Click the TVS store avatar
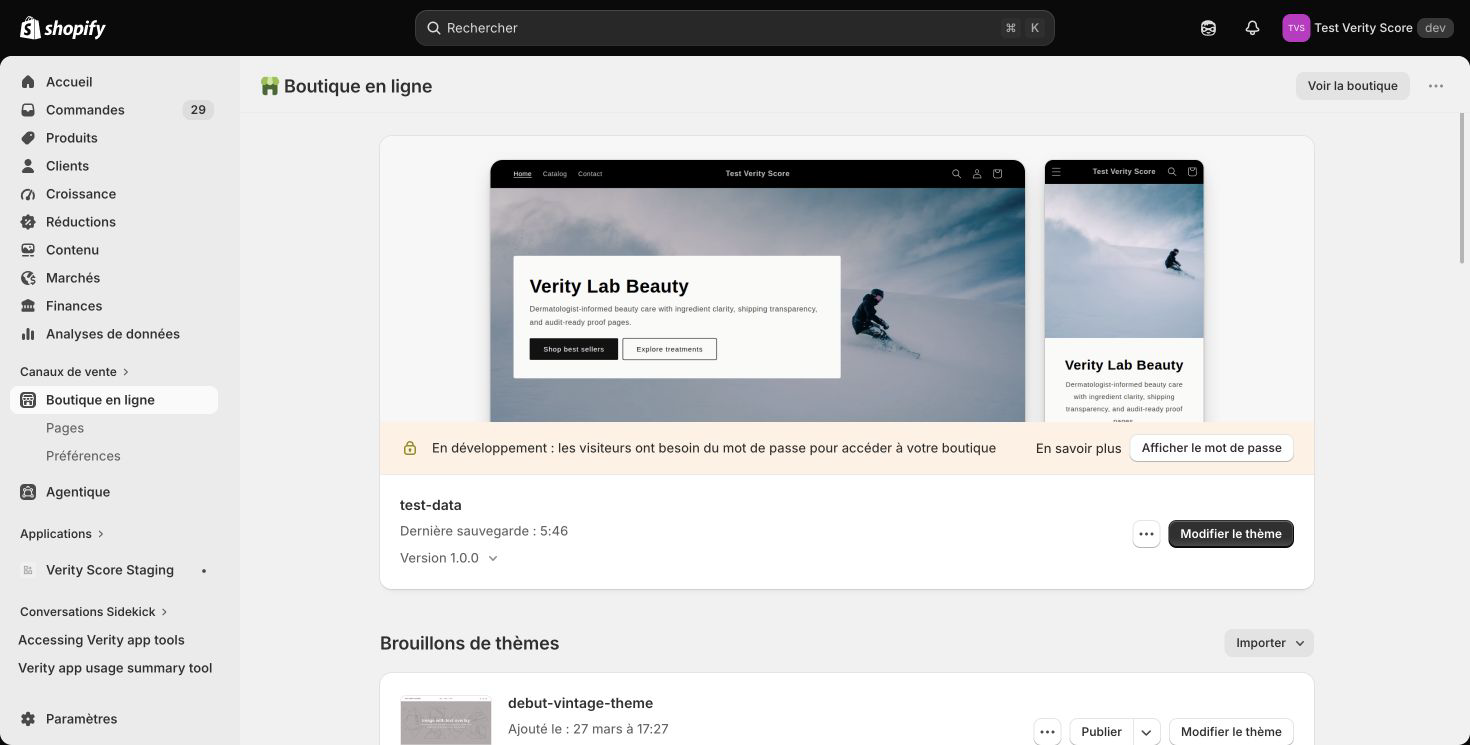This screenshot has height=745, width=1470. pyautogui.click(x=1296, y=28)
